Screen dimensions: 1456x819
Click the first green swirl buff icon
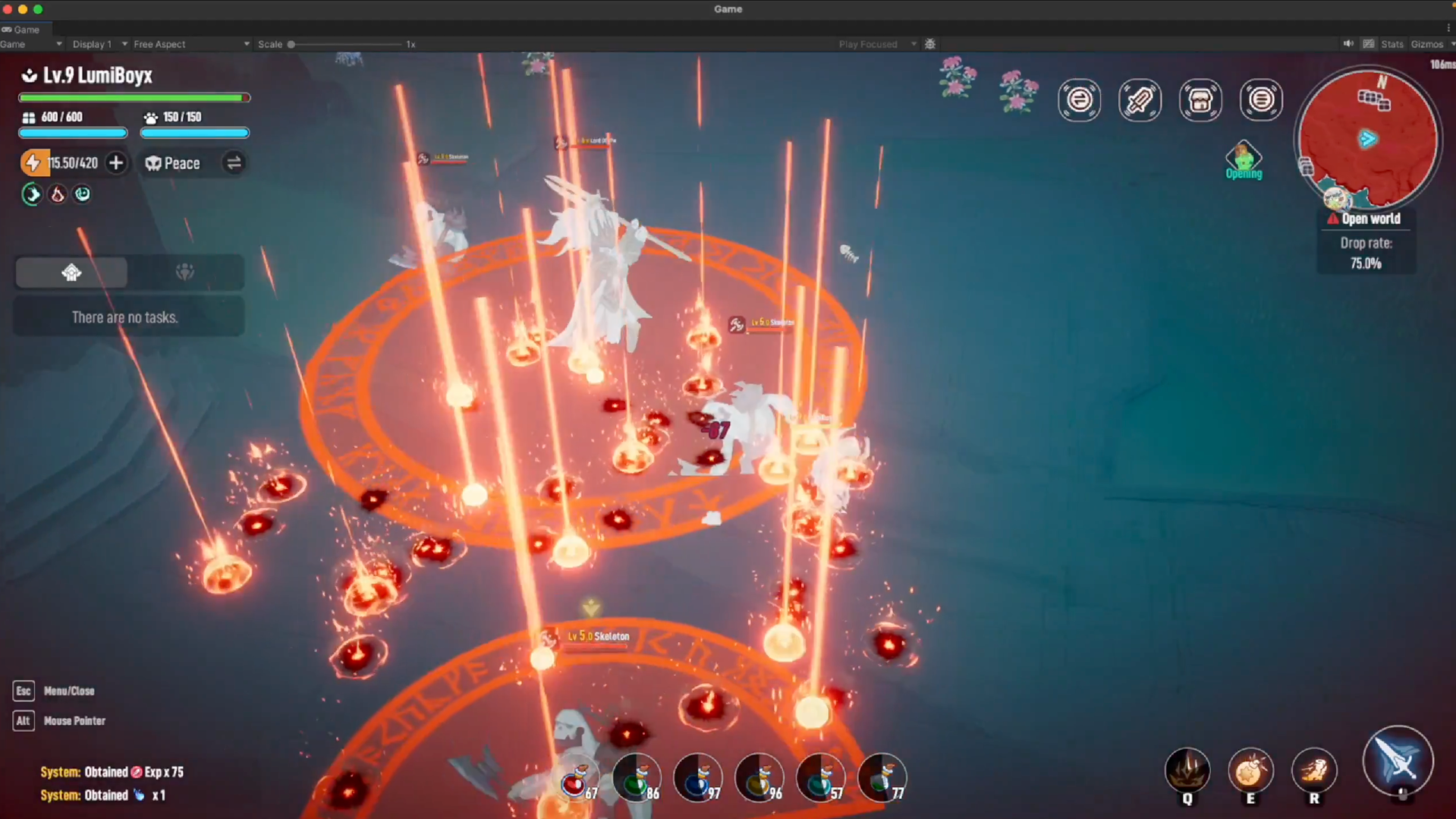click(32, 195)
